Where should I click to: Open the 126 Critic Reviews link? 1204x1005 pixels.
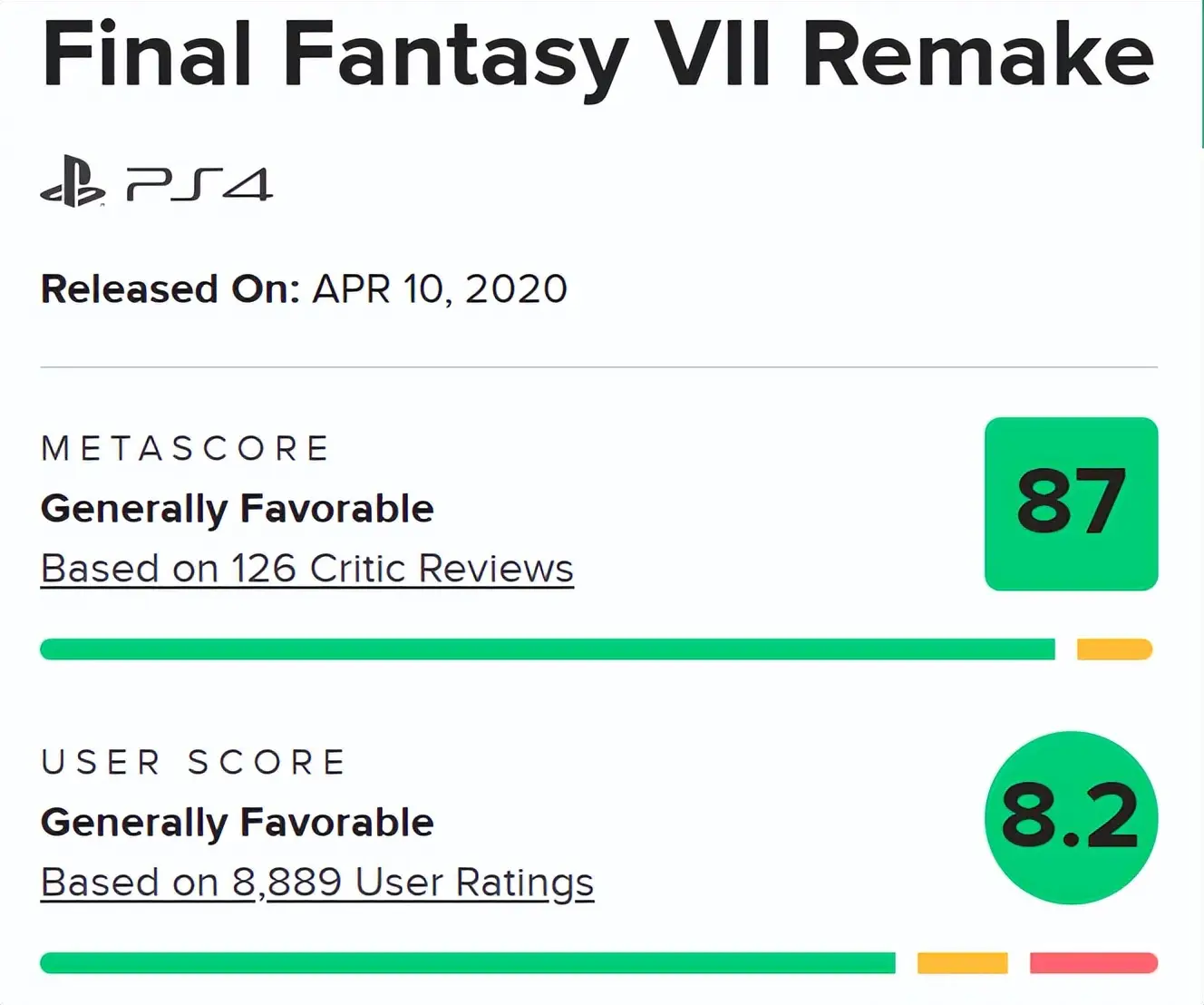[x=307, y=569]
